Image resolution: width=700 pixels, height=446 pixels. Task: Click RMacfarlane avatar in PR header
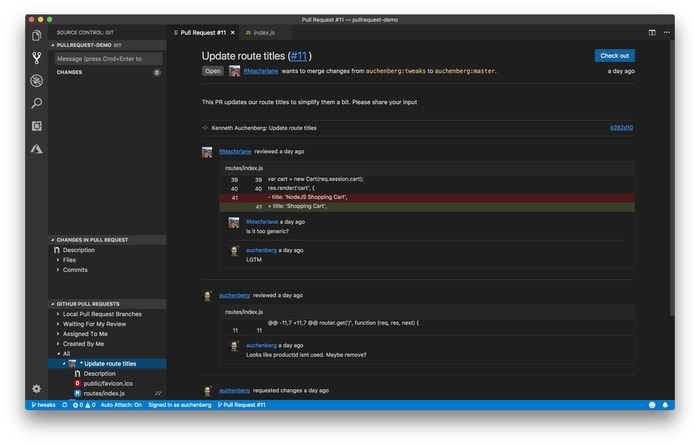(x=234, y=71)
